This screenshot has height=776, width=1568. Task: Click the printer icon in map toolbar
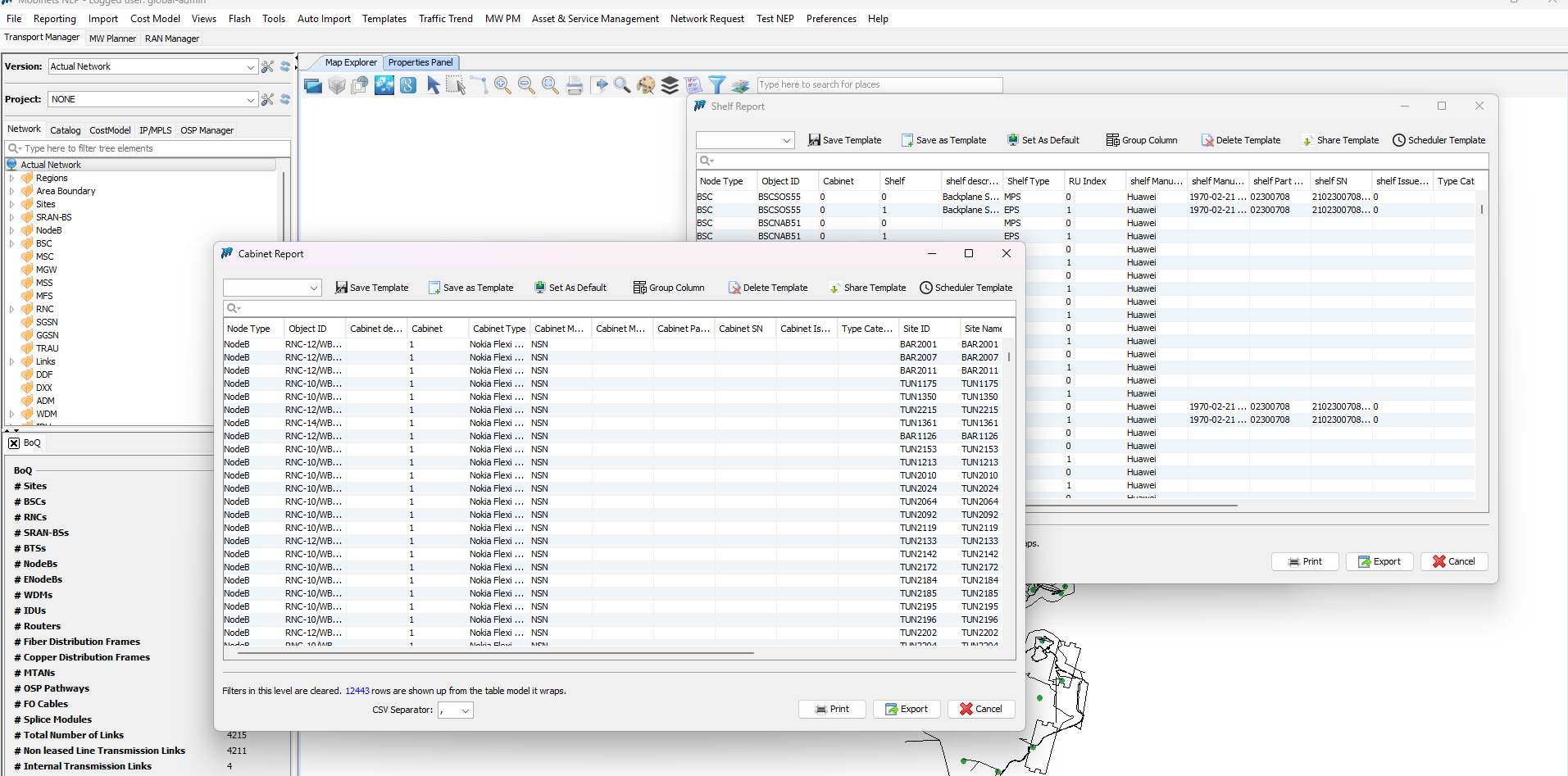[575, 85]
